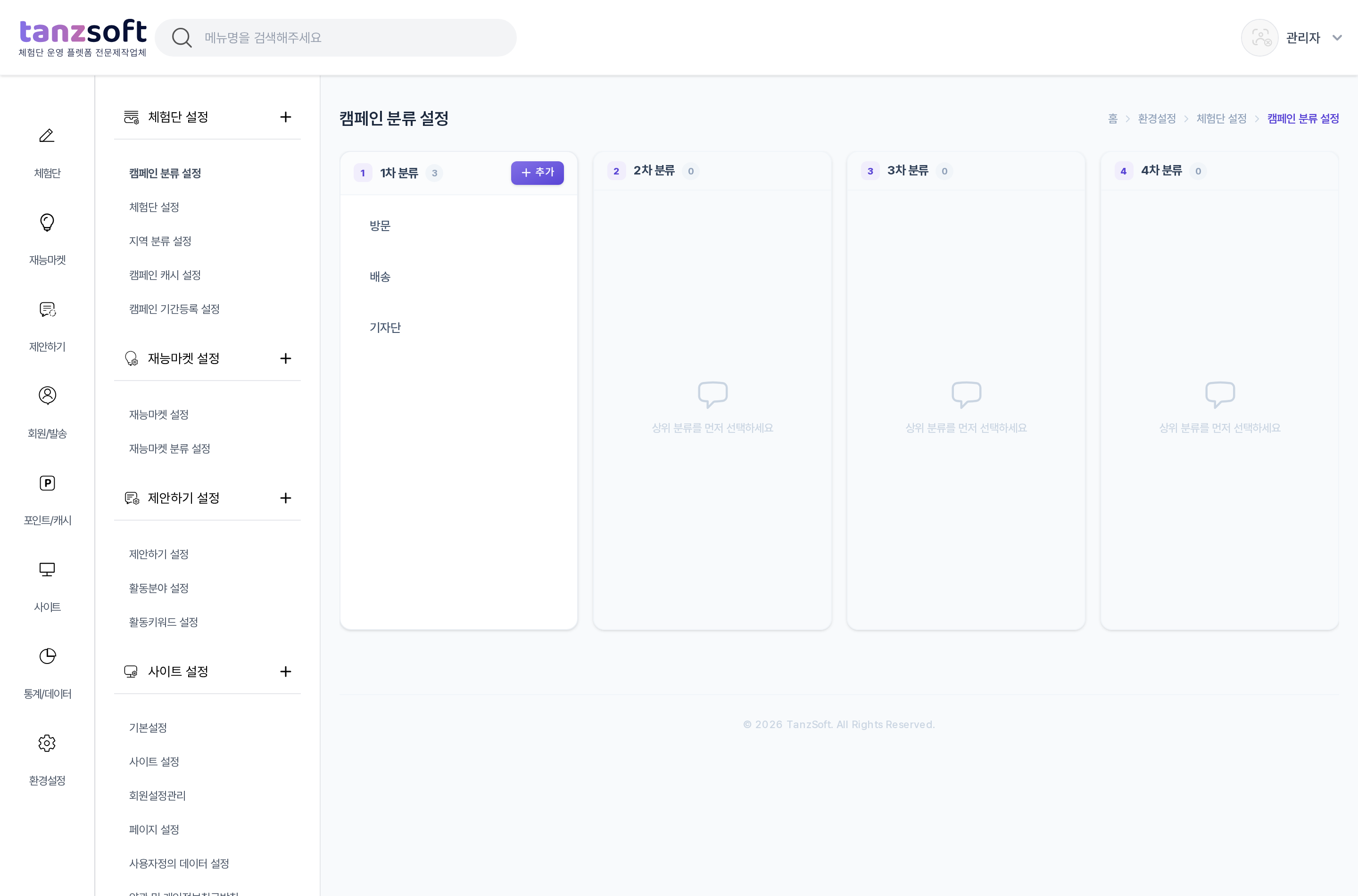Open 기본설정 menu item

tap(148, 728)
